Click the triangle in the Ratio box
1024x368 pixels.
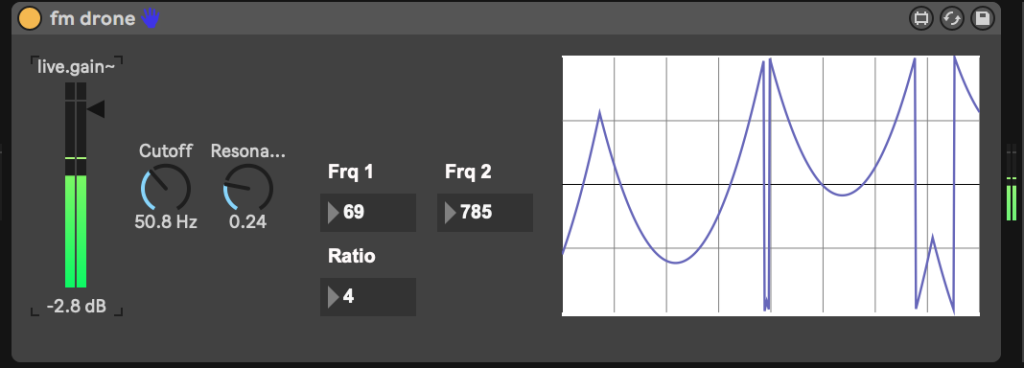(333, 297)
